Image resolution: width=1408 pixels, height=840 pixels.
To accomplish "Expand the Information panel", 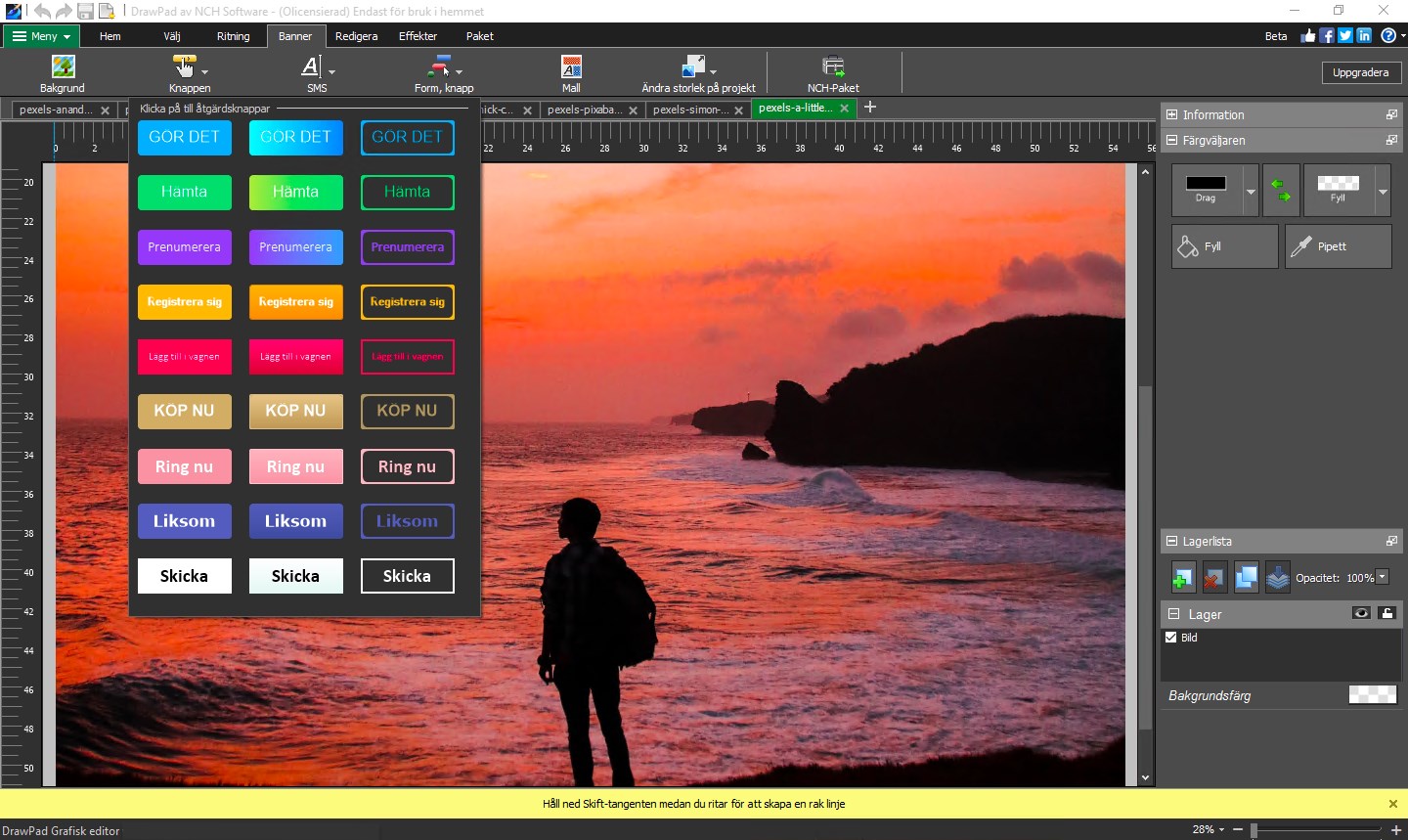I will click(x=1171, y=114).
